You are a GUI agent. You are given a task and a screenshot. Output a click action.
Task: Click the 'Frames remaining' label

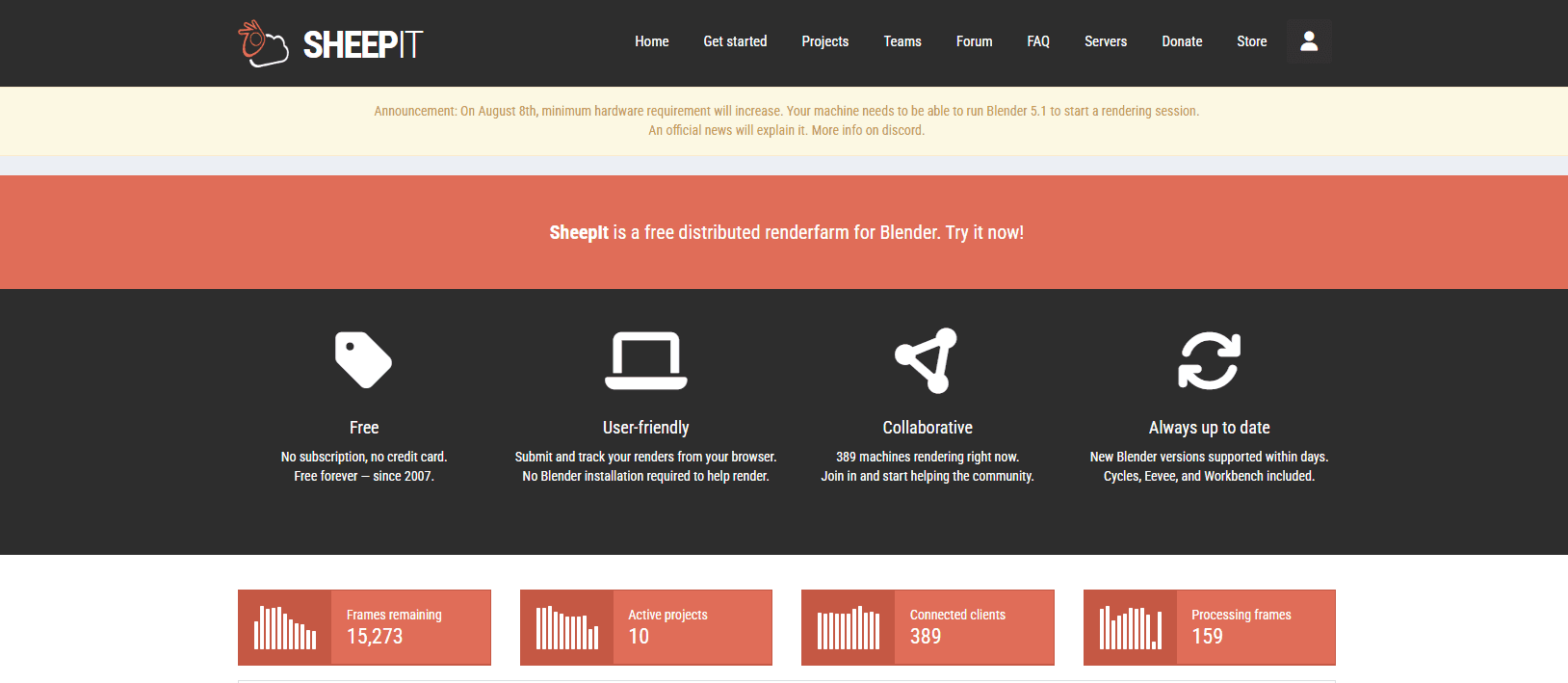(394, 615)
